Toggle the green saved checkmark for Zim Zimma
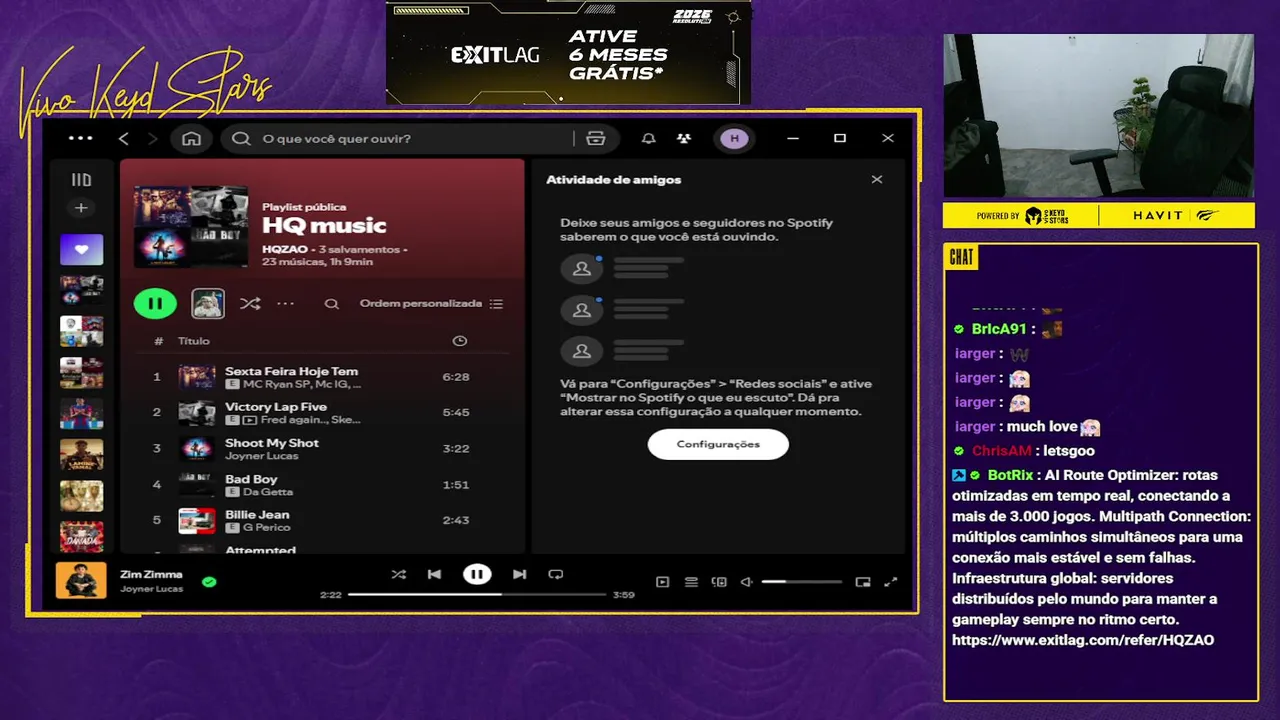Viewport: 1280px width, 720px height. point(209,581)
